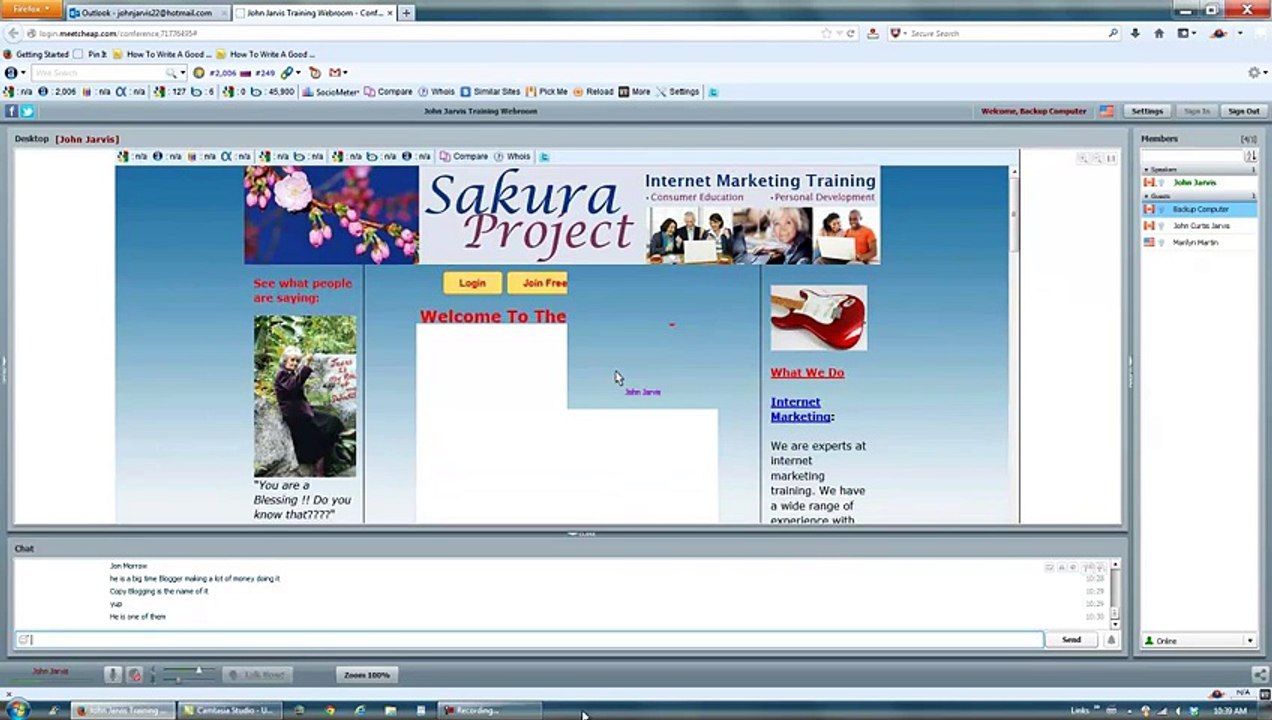The width and height of the screenshot is (1272, 720).
Task: Share the webroom on Facebook icon
Action: pos(11,111)
